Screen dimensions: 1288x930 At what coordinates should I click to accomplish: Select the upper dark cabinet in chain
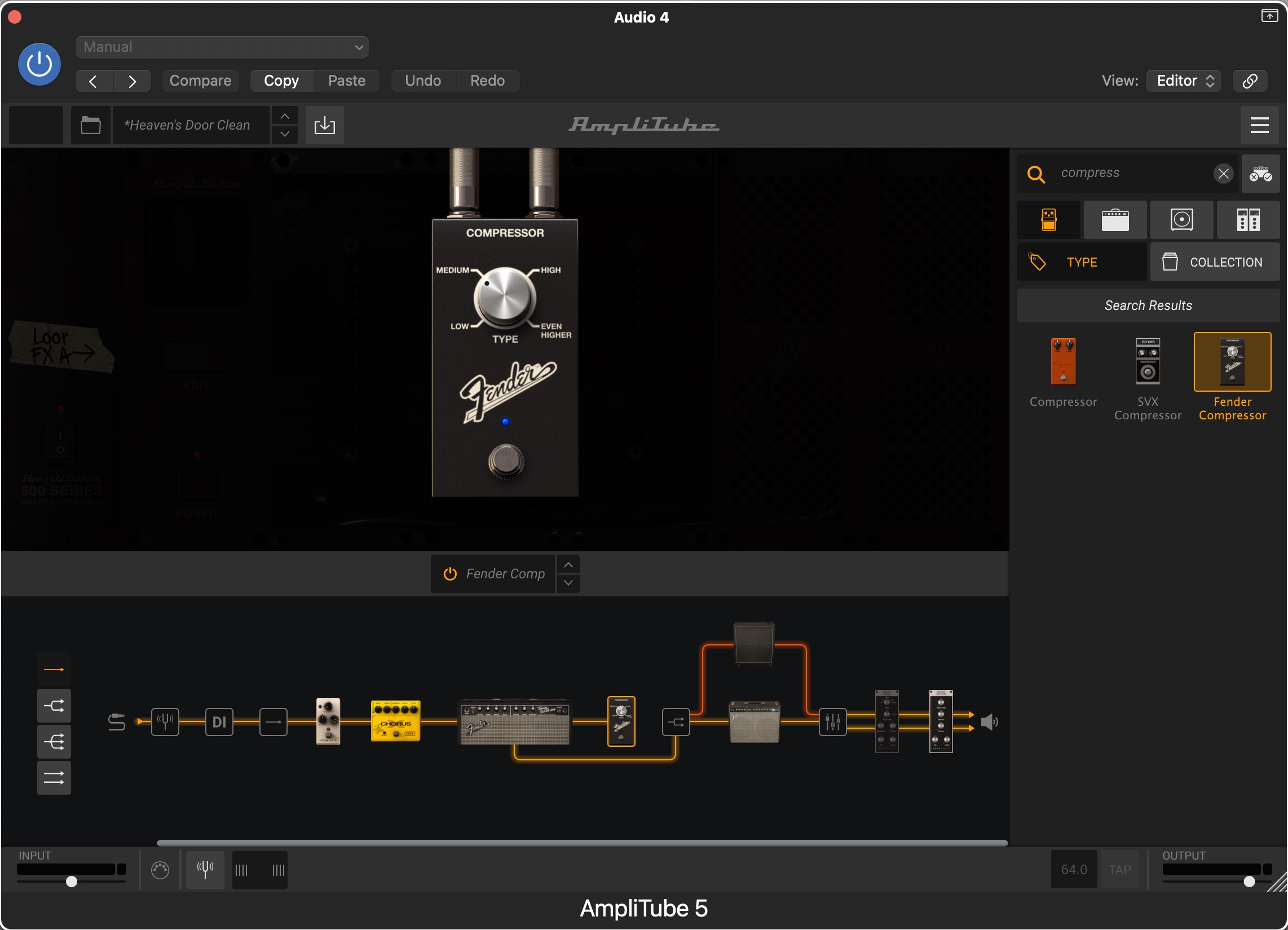[753, 644]
